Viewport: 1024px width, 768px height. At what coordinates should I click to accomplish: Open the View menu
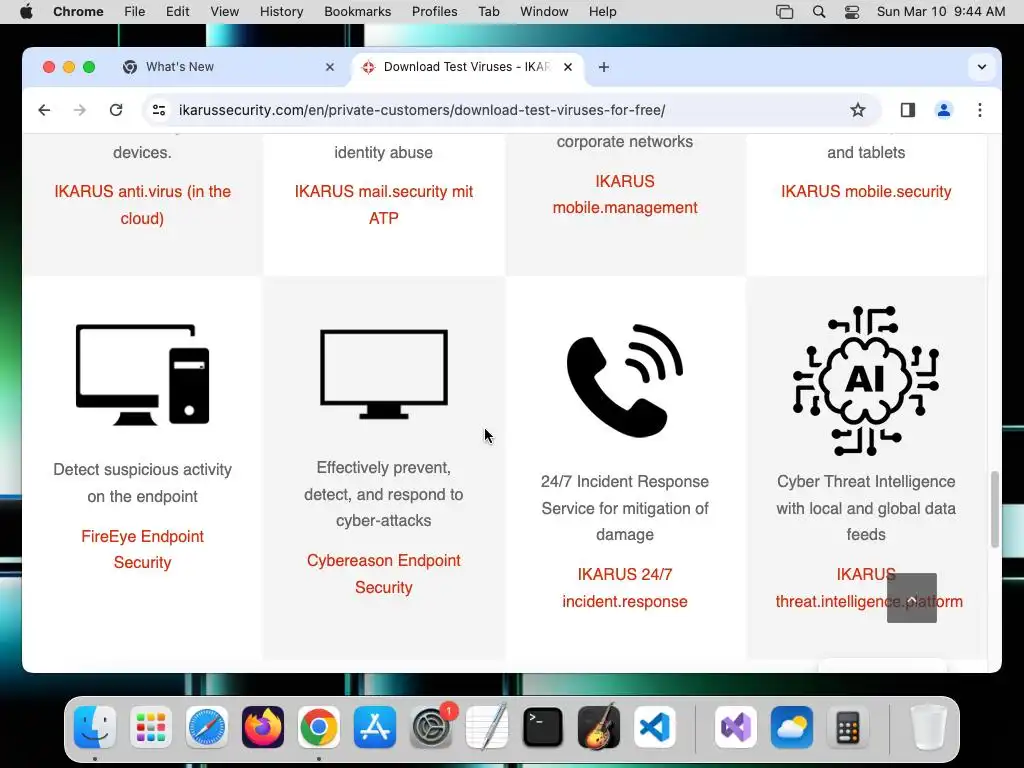225,11
